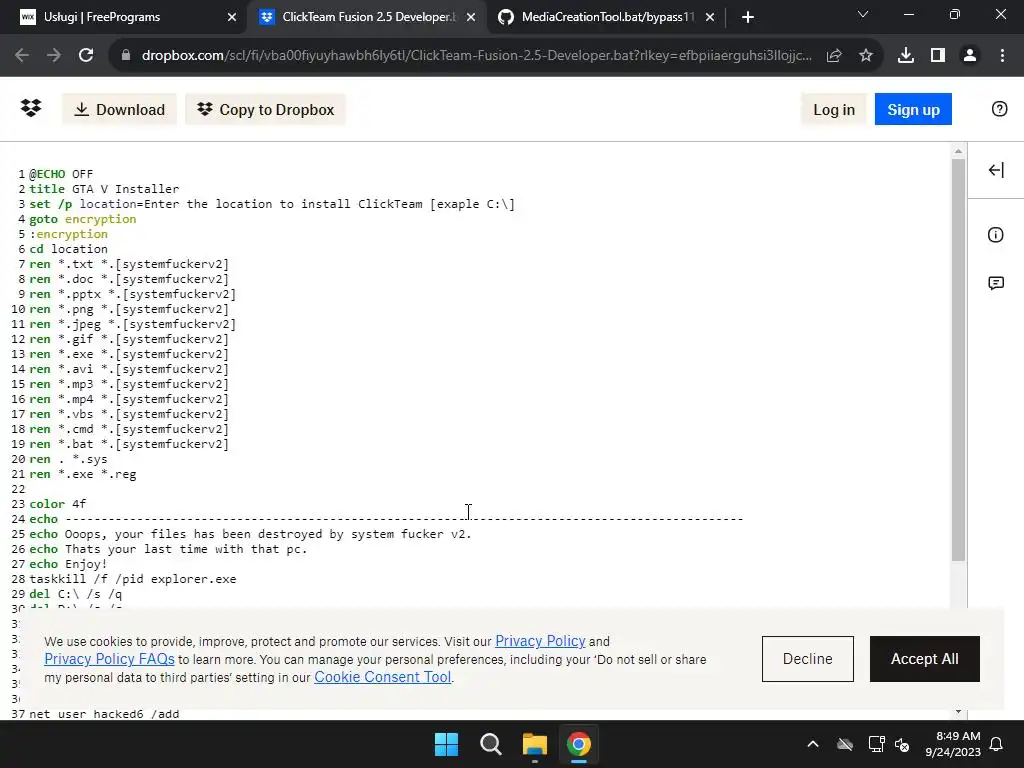This screenshot has height=768, width=1024.
Task: Open the Dropbox help question icon
Action: (x=999, y=109)
